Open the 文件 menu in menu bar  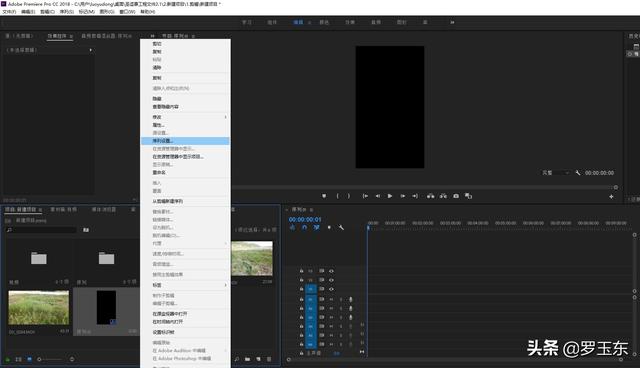click(x=9, y=12)
